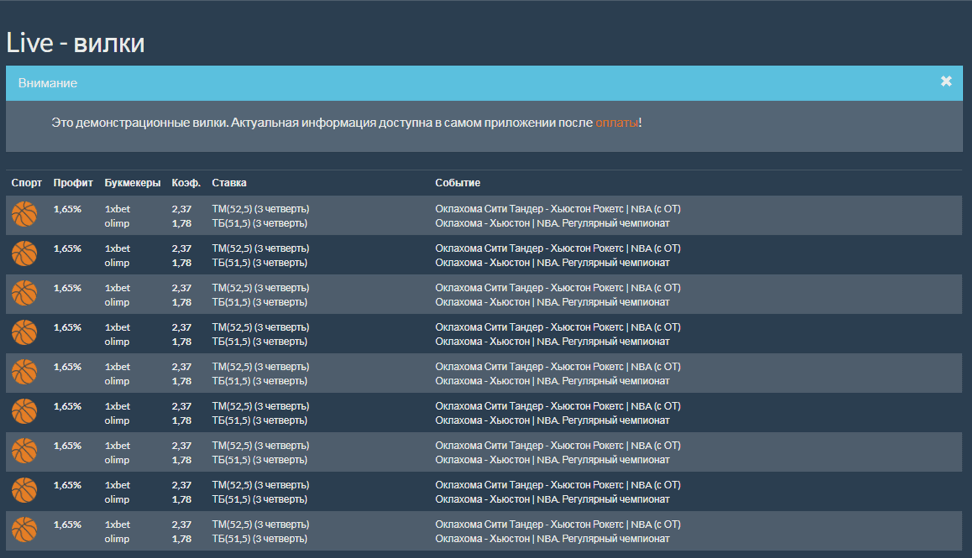Select the 2,37 odds in the first row
This screenshot has width=972, height=558.
182,209
